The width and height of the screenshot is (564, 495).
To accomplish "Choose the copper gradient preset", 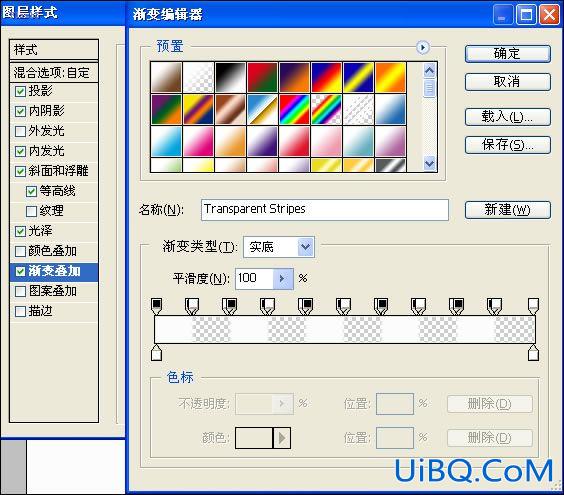I will tap(230, 109).
